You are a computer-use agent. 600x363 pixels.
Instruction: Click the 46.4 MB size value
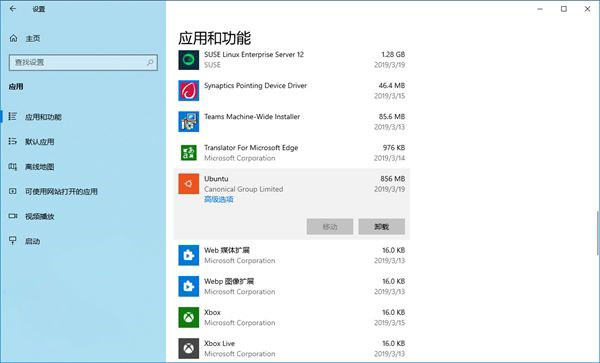point(392,86)
